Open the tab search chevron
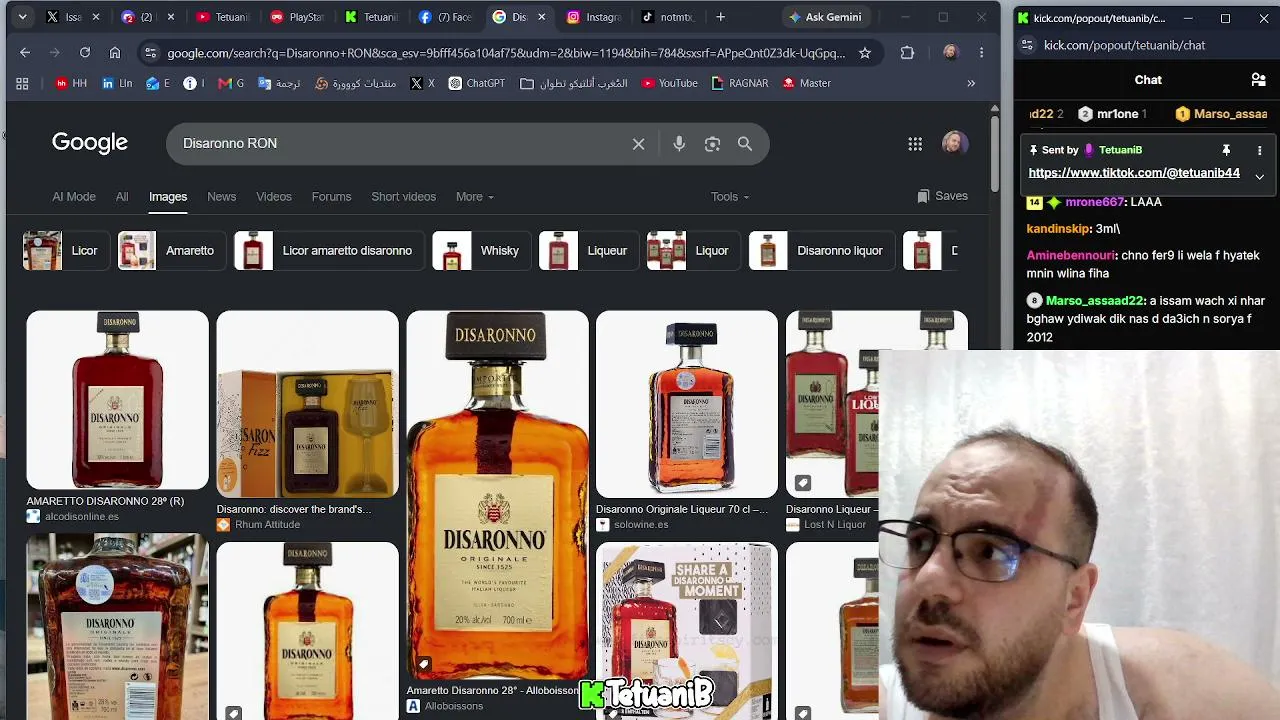 (x=22, y=17)
